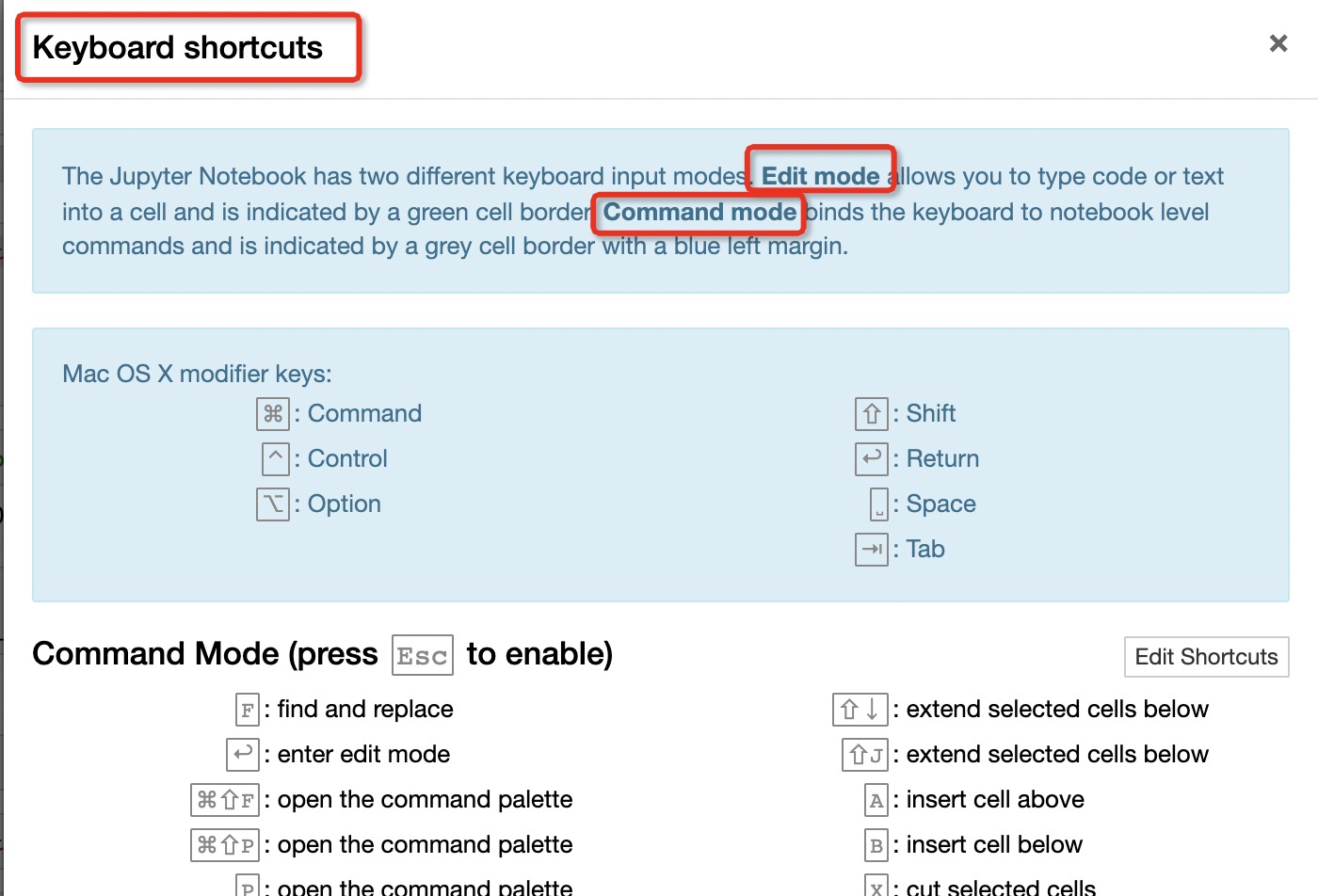
Task: Click the Mac OS X modifier keys label
Action: point(197,374)
